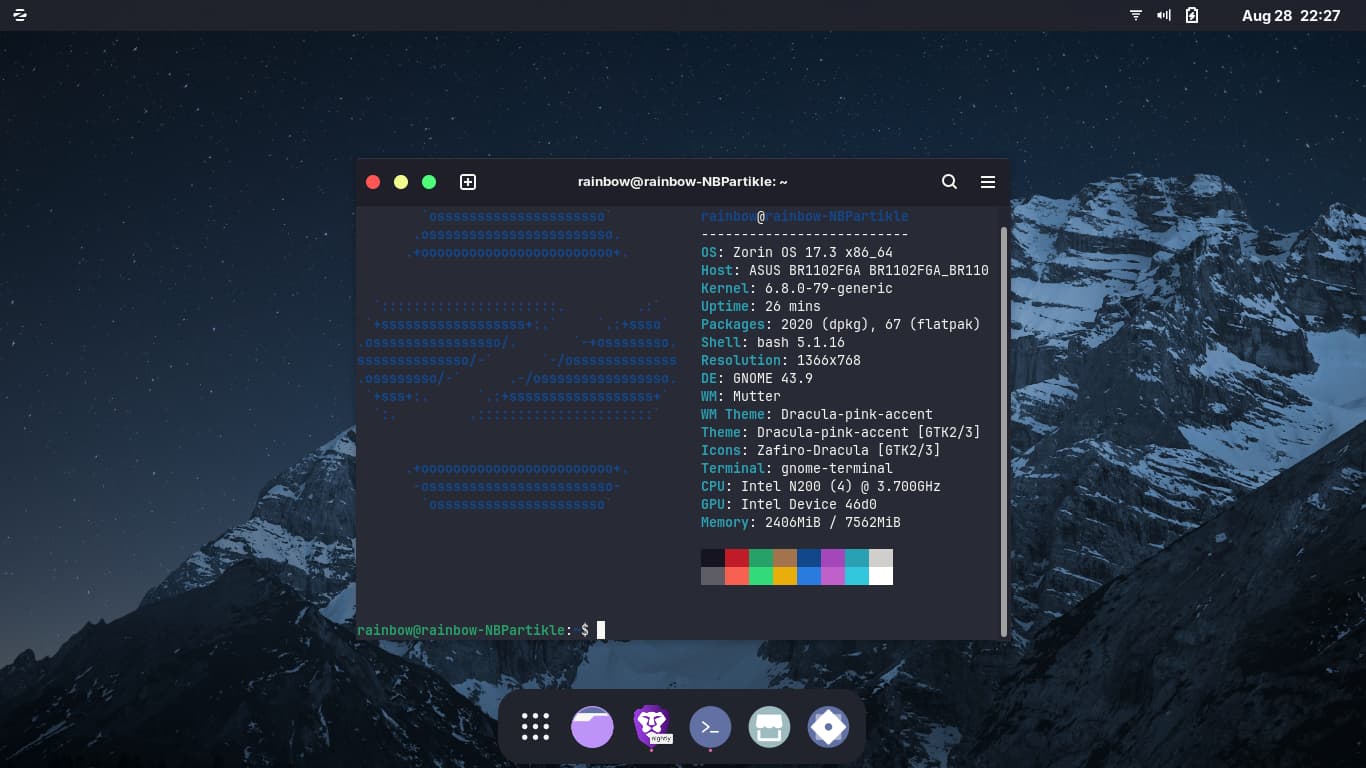Click the terminal search icon

coord(949,182)
